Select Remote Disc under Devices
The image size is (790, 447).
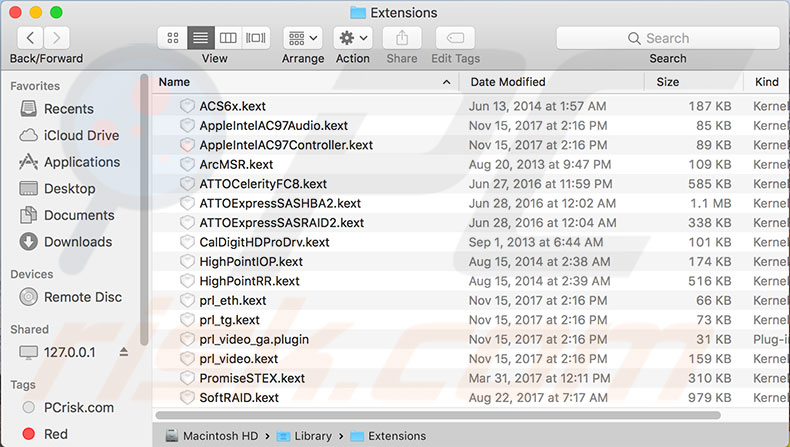coord(71,297)
